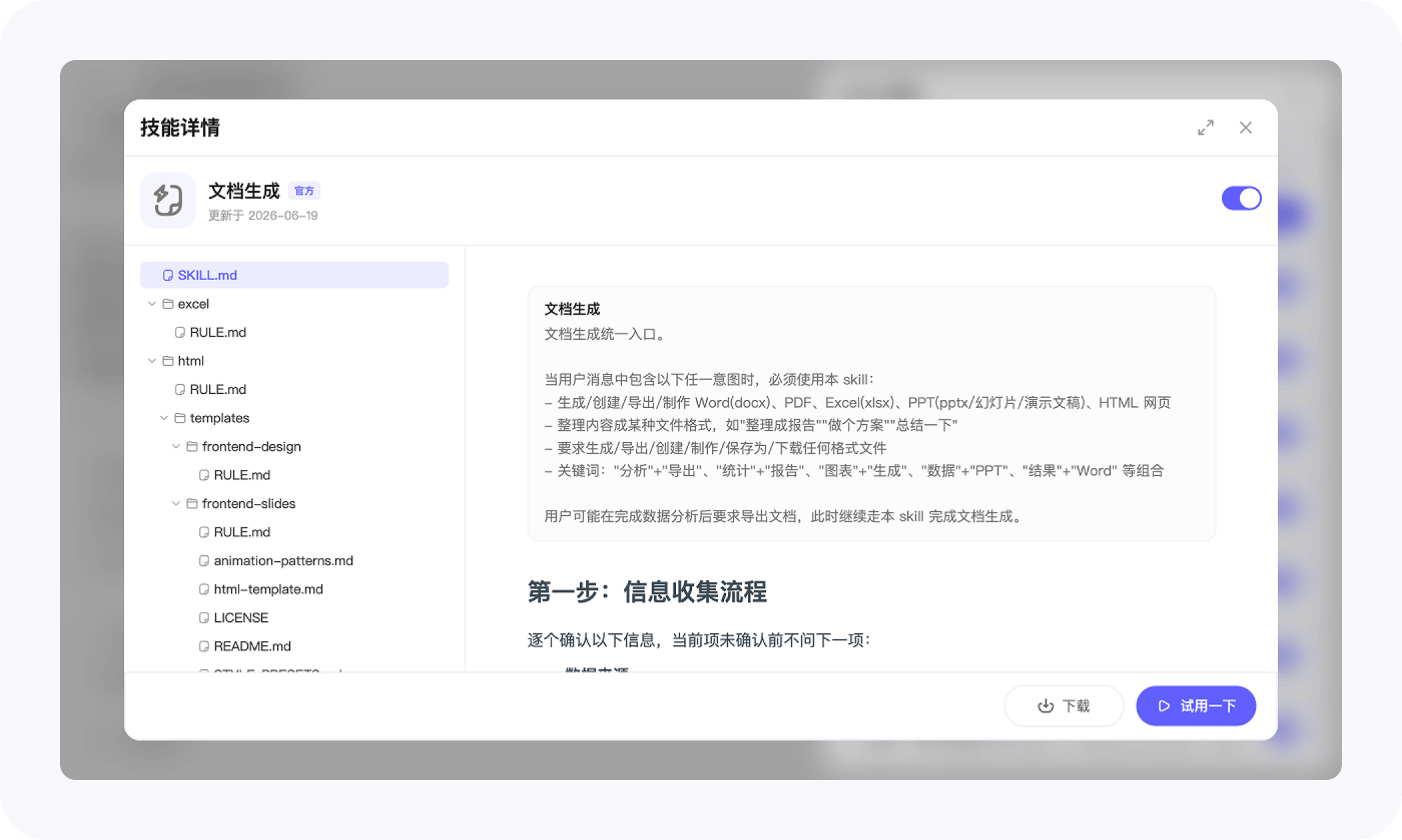1402x840 pixels.
Task: Open the README.md file
Action: point(252,646)
